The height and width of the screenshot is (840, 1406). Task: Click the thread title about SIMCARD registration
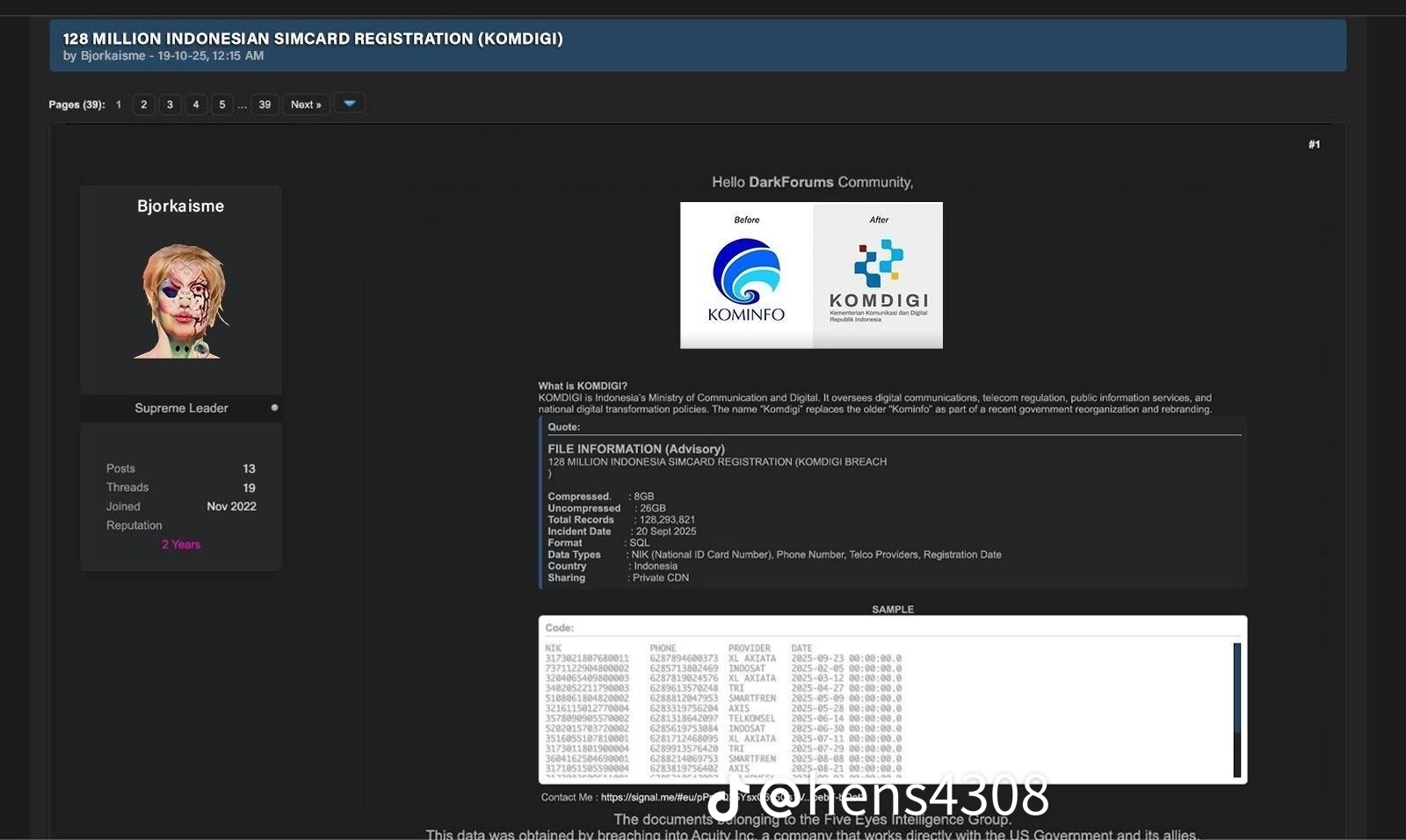tap(313, 39)
